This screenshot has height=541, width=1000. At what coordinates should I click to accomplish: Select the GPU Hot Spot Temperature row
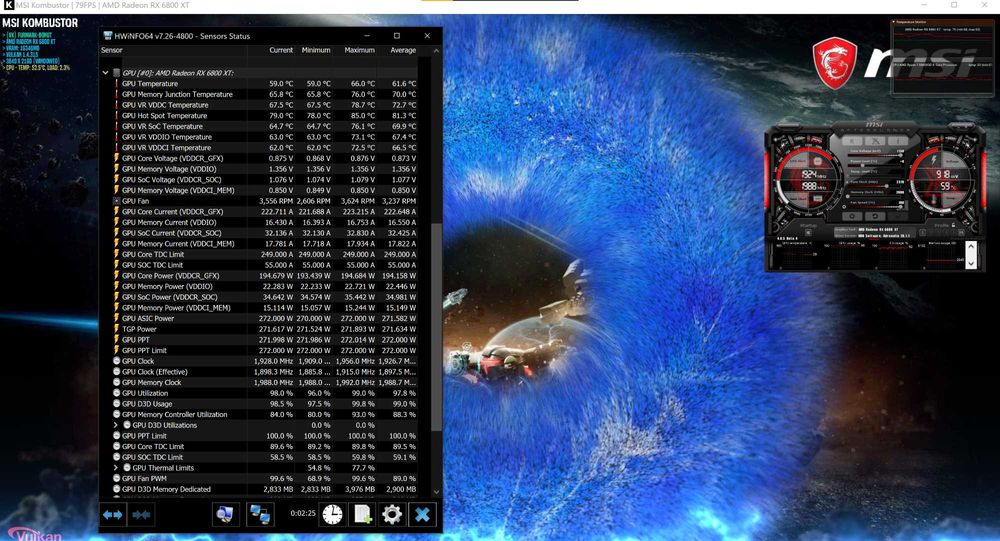pos(265,115)
